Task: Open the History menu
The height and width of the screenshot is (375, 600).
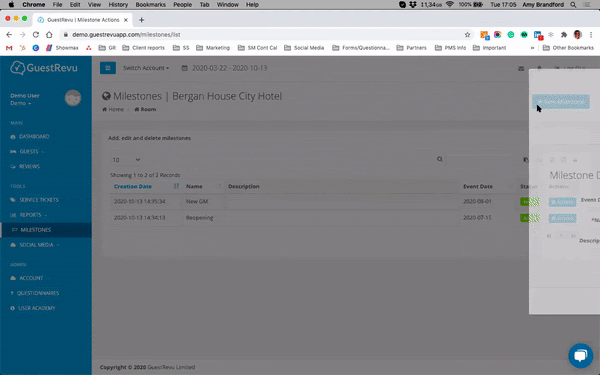Action: click(118, 5)
